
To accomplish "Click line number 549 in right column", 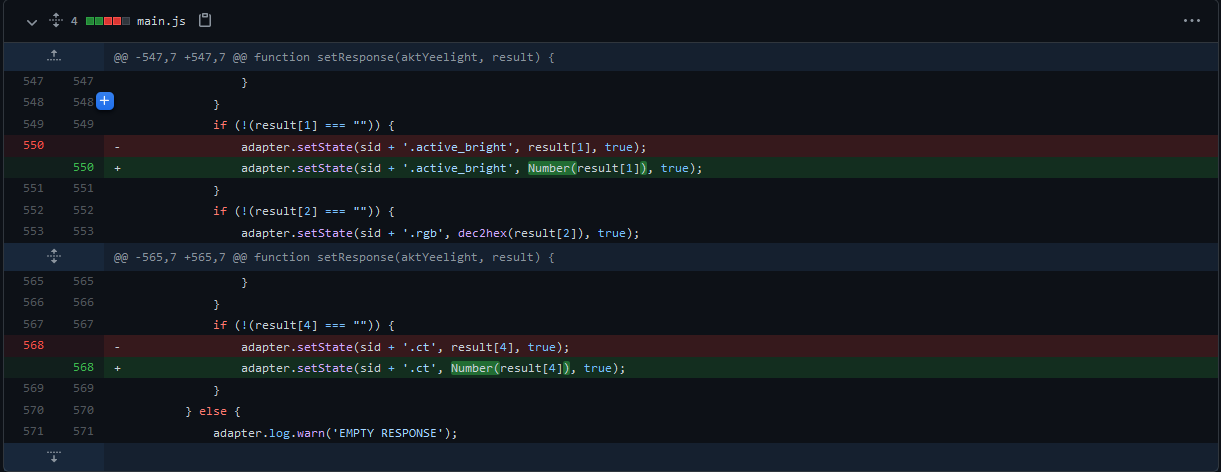I will (82, 124).
